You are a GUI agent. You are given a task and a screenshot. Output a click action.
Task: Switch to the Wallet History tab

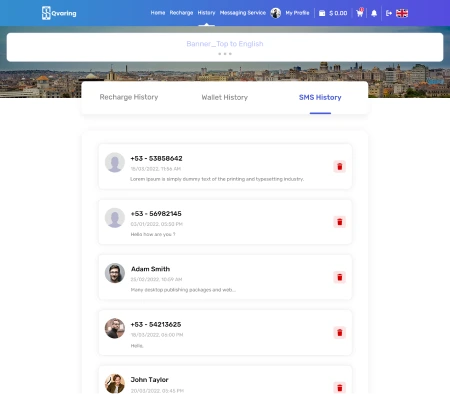(x=225, y=97)
